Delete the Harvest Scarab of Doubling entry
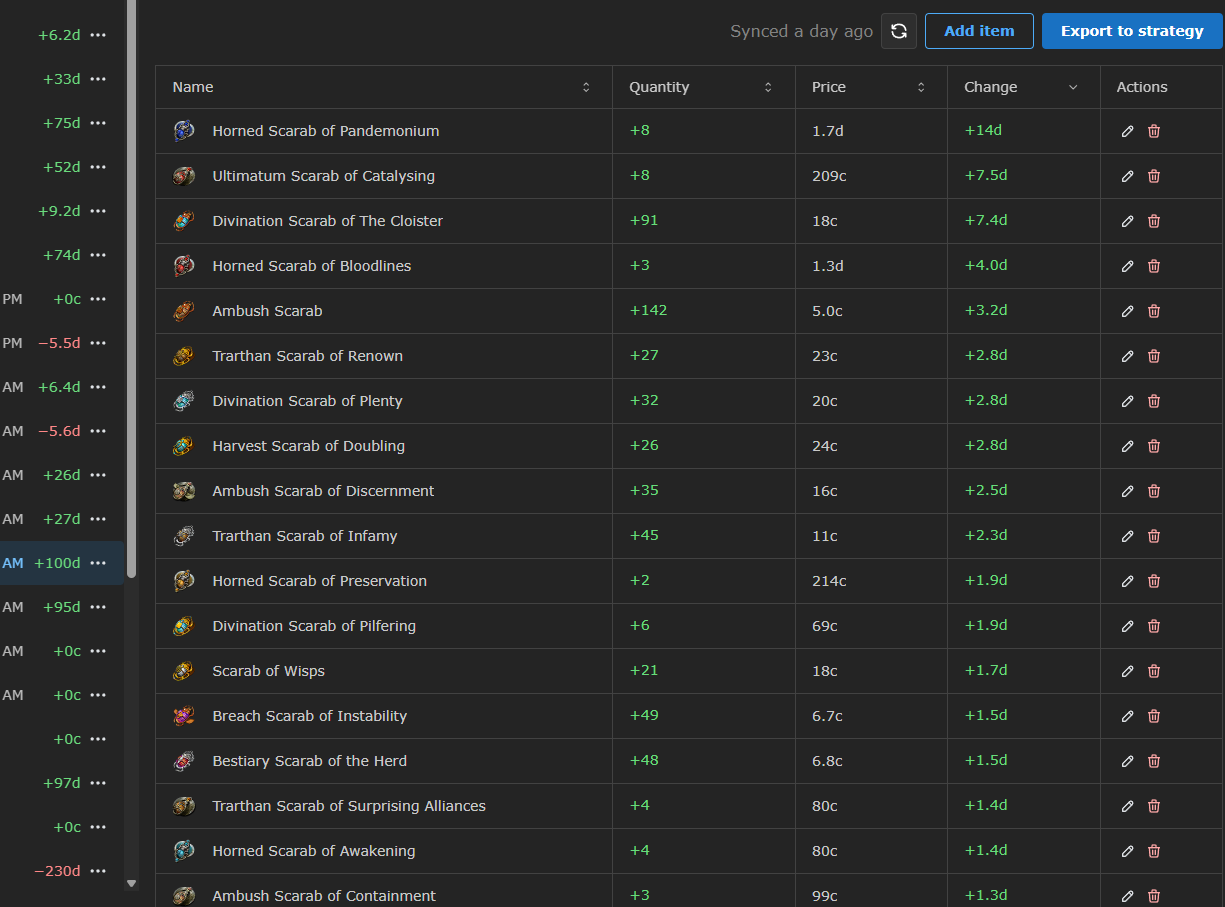 (x=1154, y=446)
